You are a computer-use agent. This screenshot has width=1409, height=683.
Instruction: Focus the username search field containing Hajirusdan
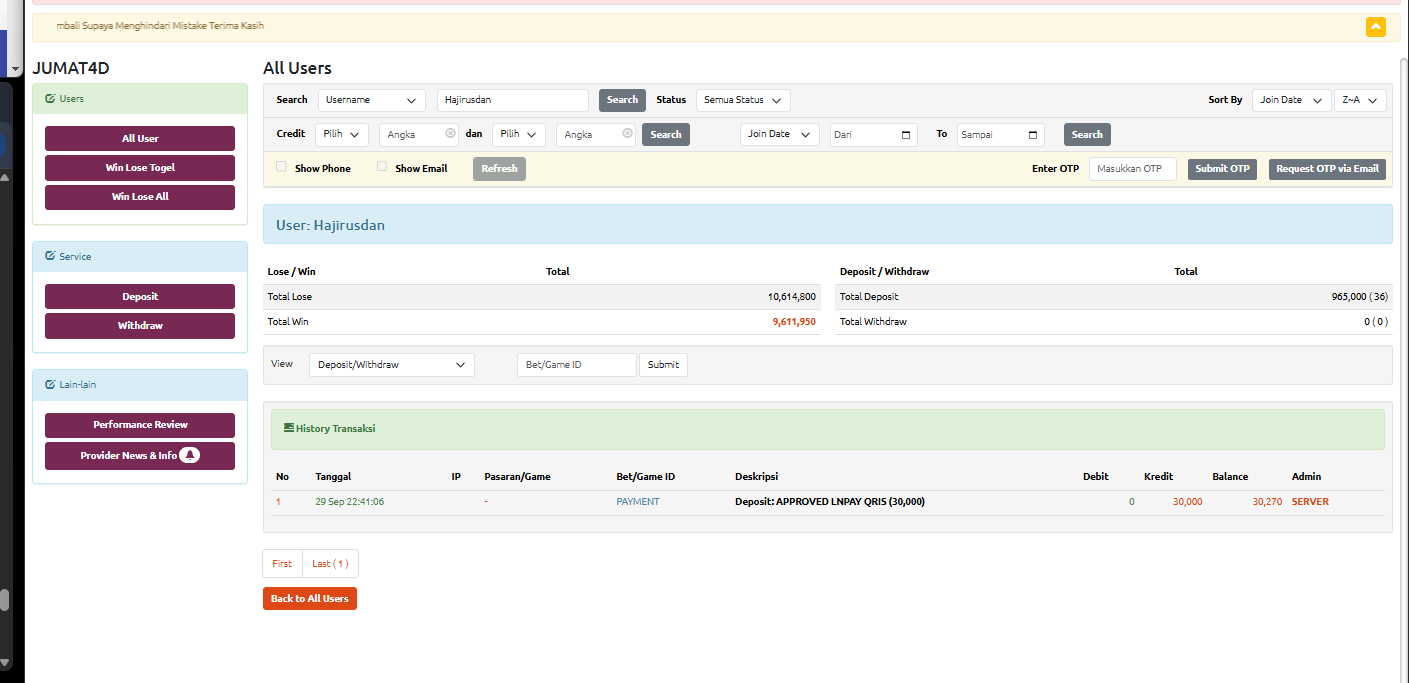[x=513, y=100]
